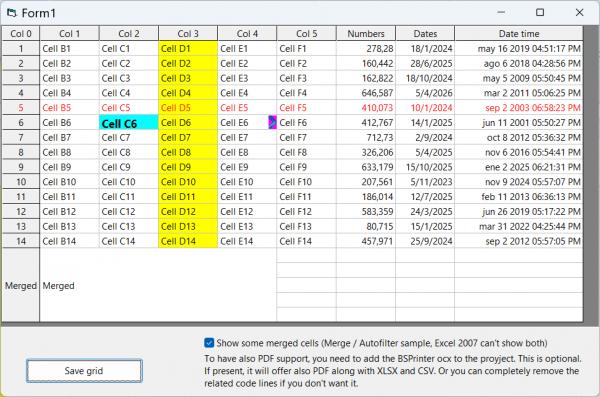Select Cell B9

pyautogui.click(x=70, y=167)
